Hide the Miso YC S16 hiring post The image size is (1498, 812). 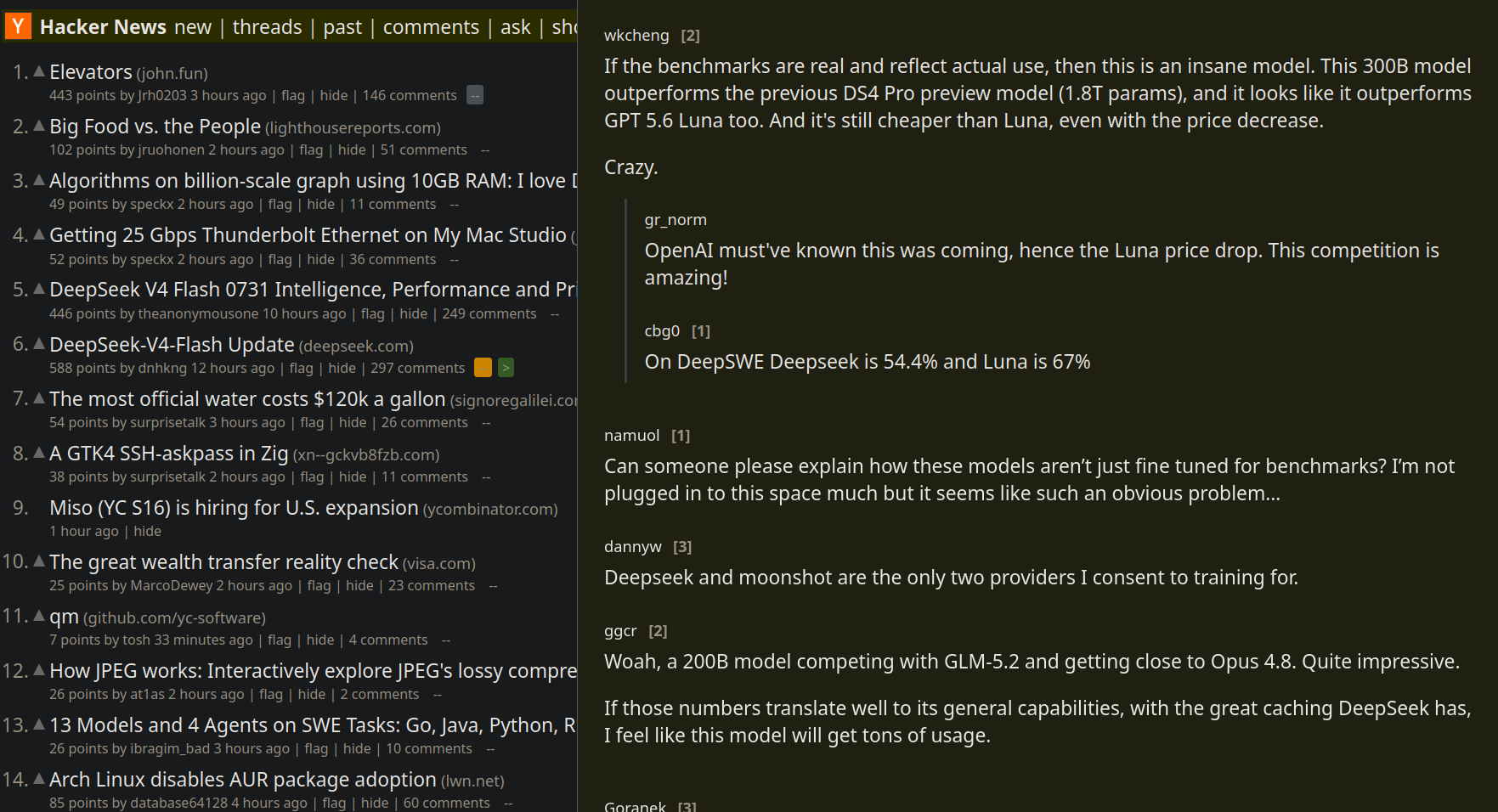pyautogui.click(x=147, y=531)
